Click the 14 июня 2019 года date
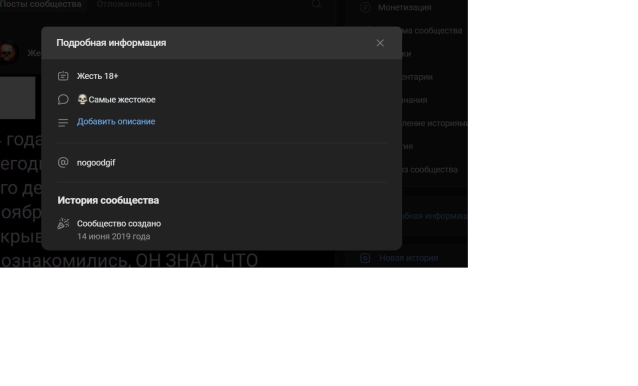This screenshot has height=386, width=638. [114, 236]
